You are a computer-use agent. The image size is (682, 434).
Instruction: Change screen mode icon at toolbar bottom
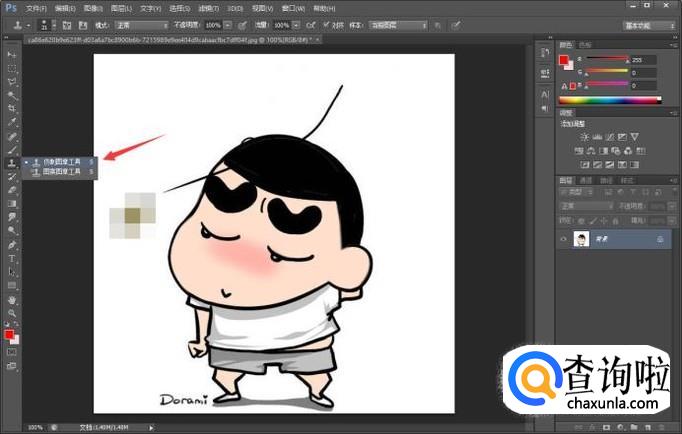pyautogui.click(x=12, y=366)
